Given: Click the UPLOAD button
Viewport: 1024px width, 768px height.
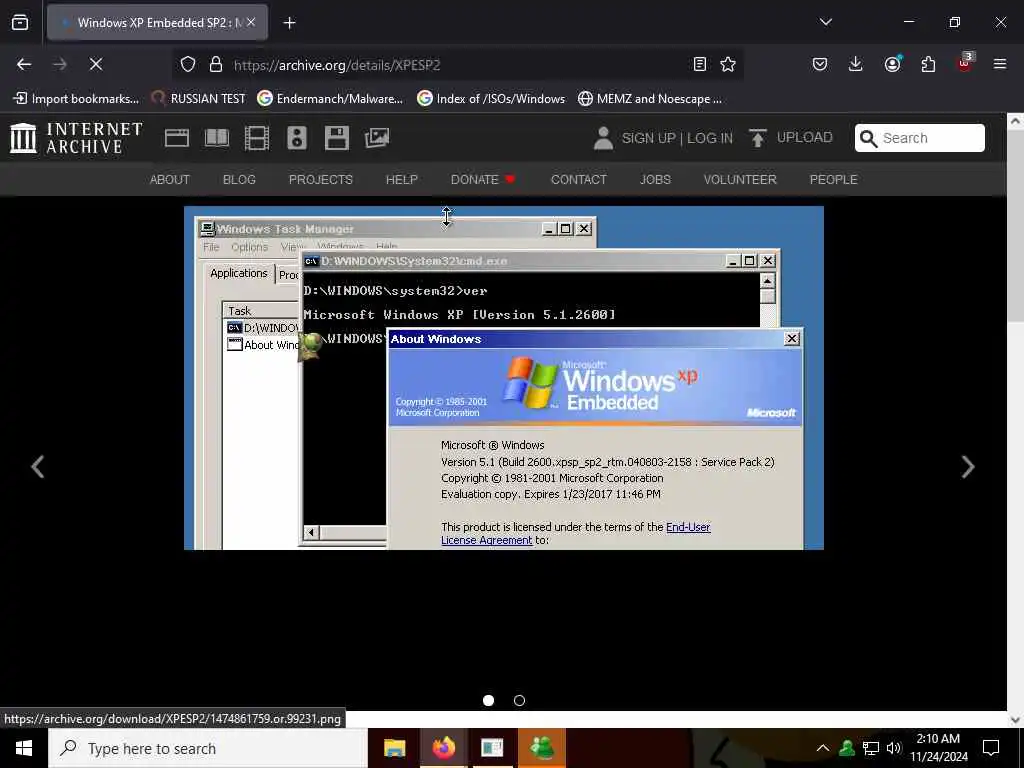Looking at the screenshot, I should [791, 137].
